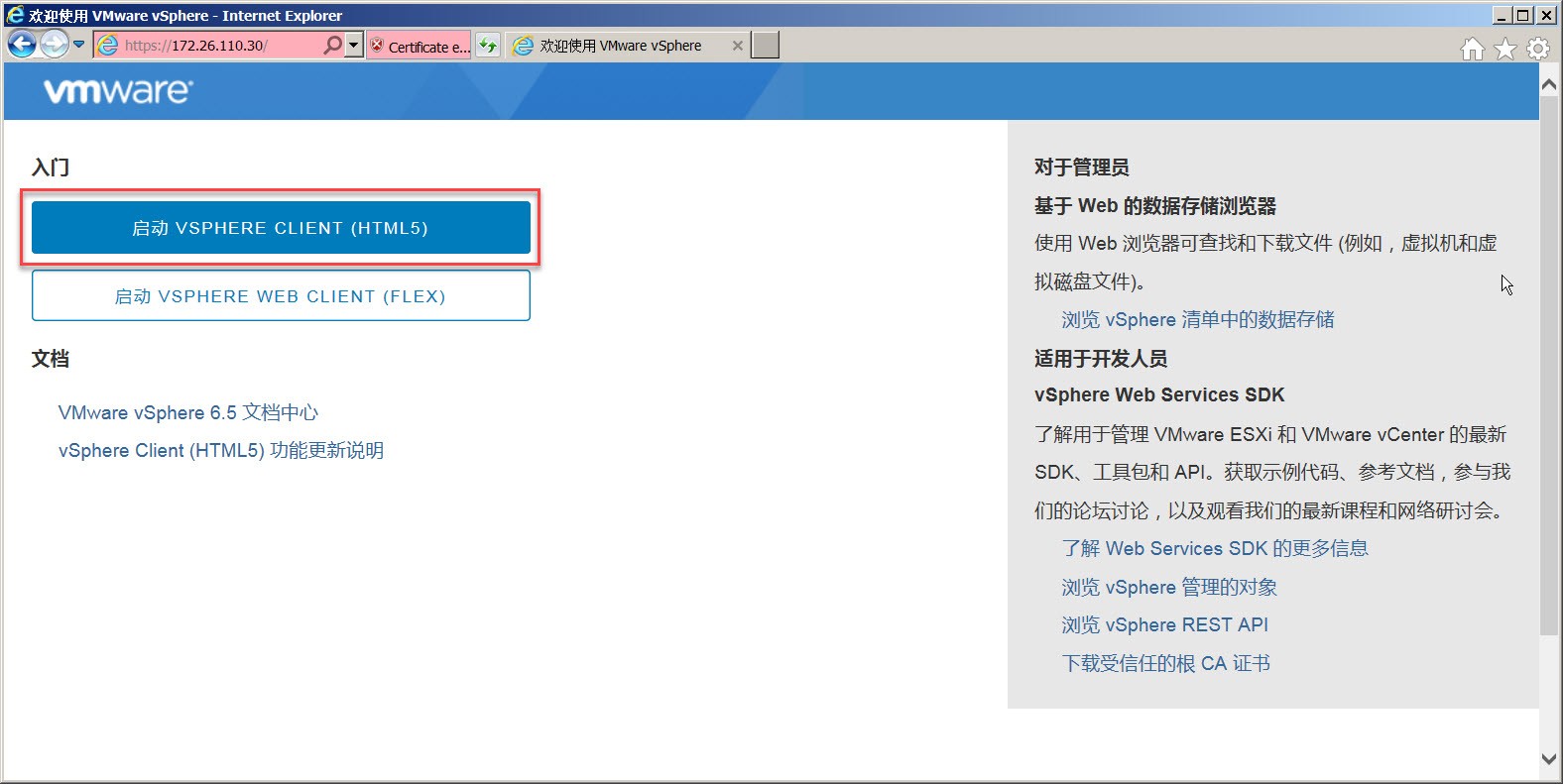Select the VMware vSphere welcome tab

coord(620,46)
